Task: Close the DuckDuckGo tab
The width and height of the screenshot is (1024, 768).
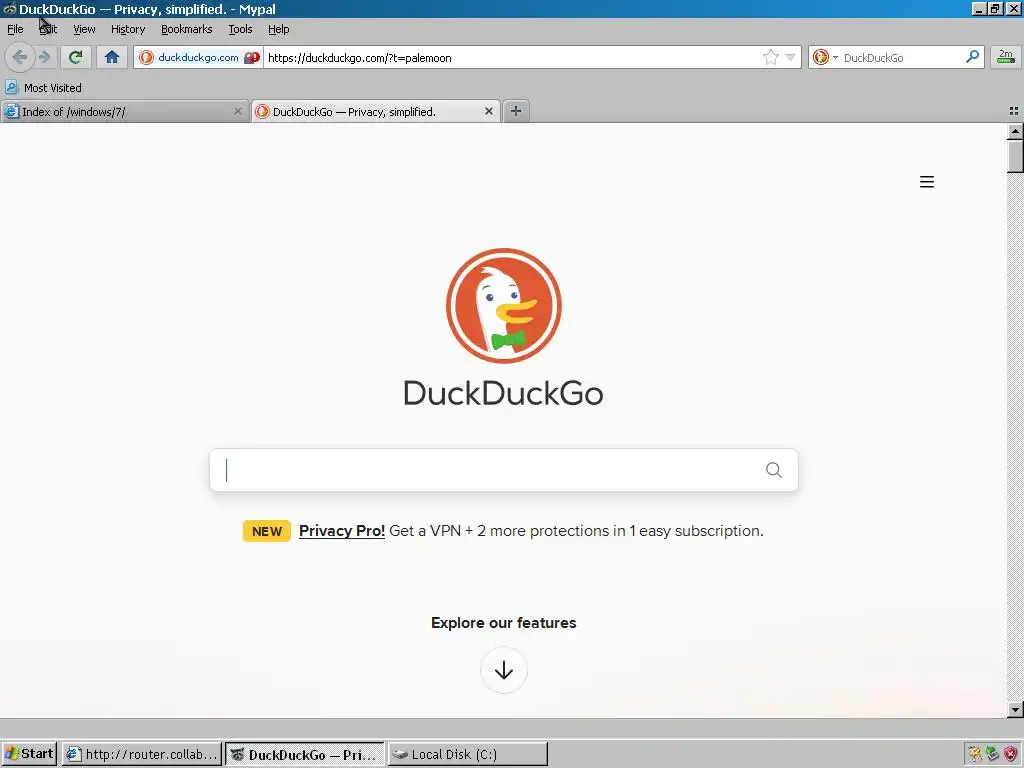Action: click(x=488, y=112)
